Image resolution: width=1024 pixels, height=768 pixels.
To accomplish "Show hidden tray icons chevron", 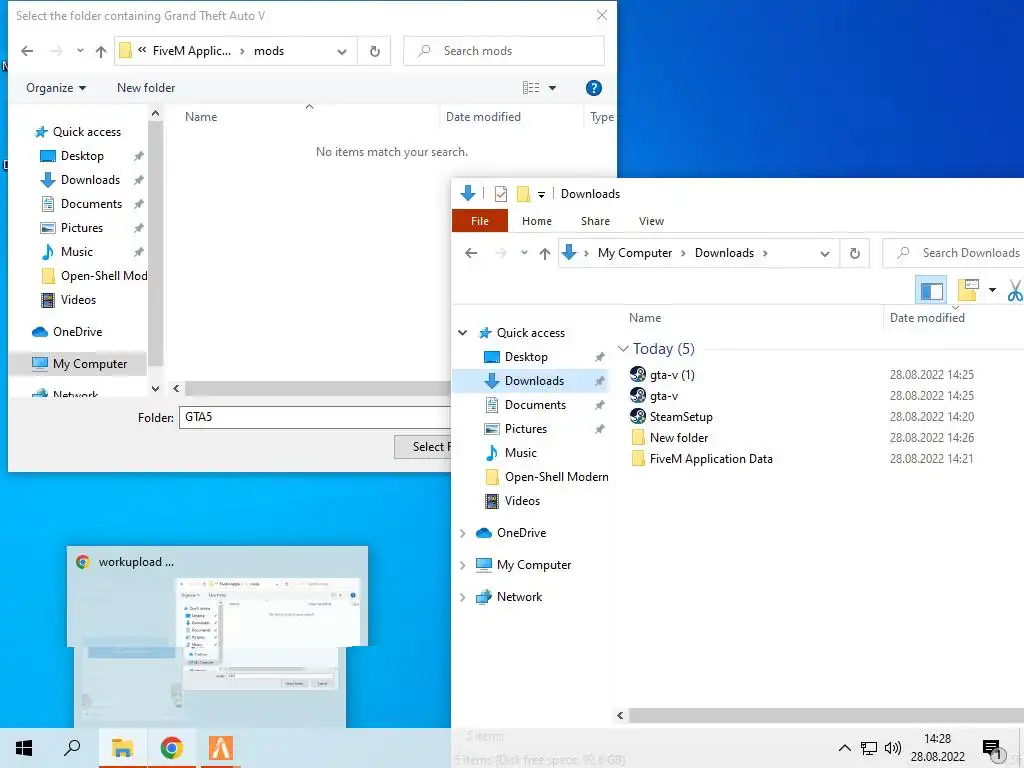I will 844,748.
